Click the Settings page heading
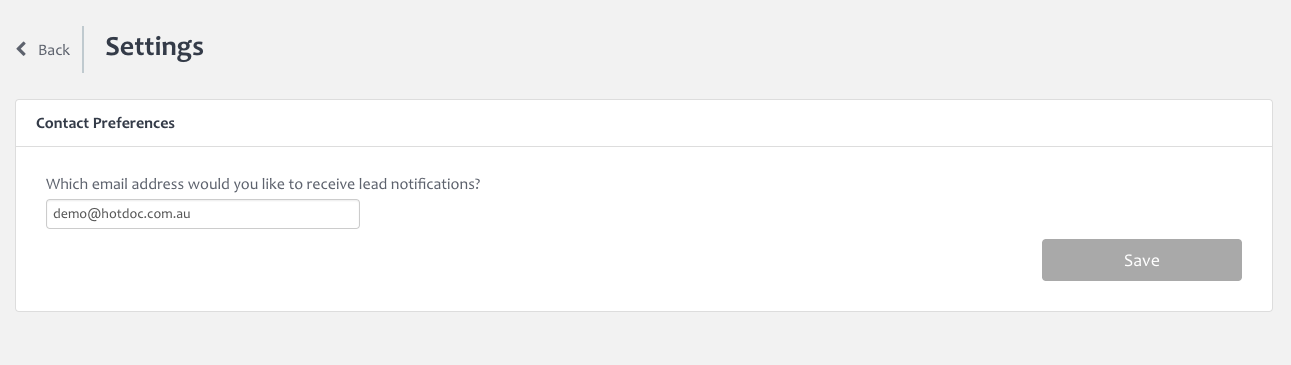Viewport: 1291px width, 365px height. click(x=154, y=46)
